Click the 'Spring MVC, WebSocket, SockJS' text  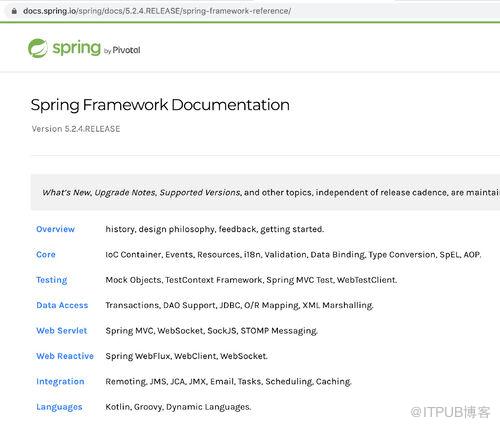[x=212, y=331]
